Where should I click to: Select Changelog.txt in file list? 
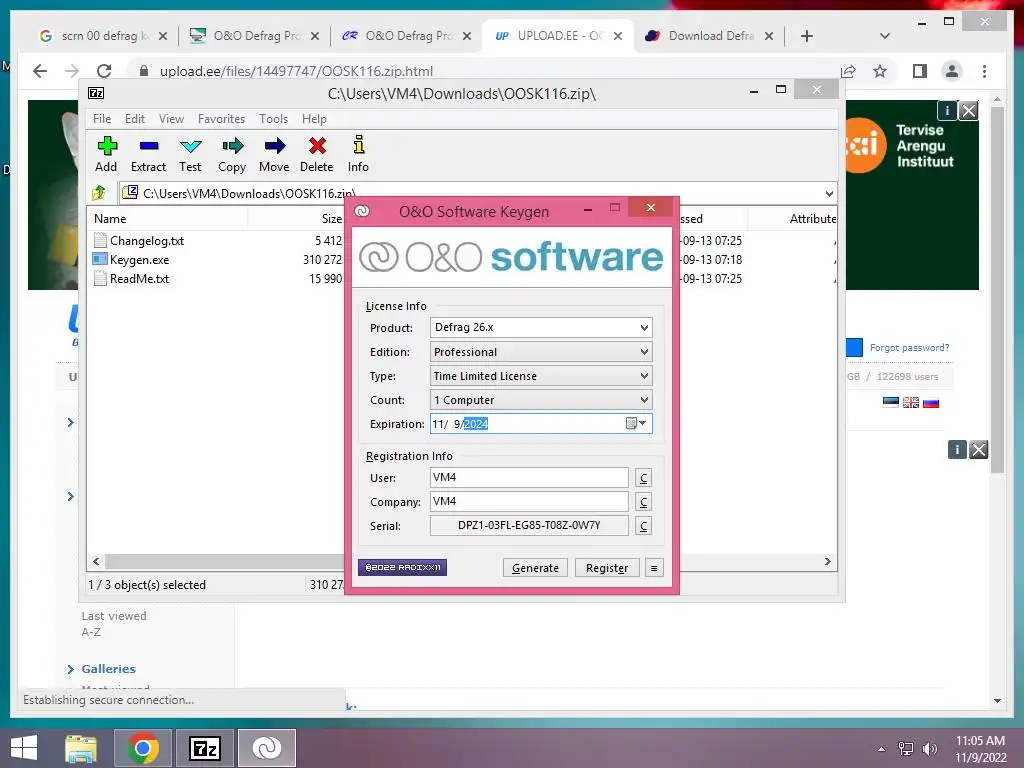[147, 241]
